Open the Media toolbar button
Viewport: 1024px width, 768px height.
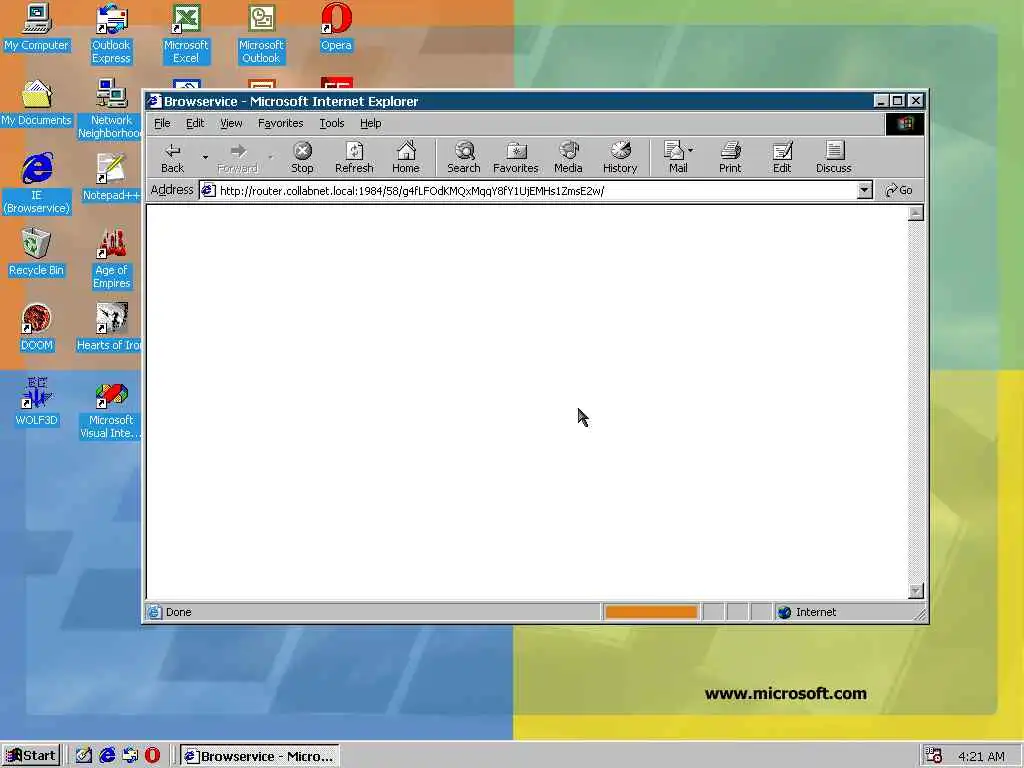(568, 158)
